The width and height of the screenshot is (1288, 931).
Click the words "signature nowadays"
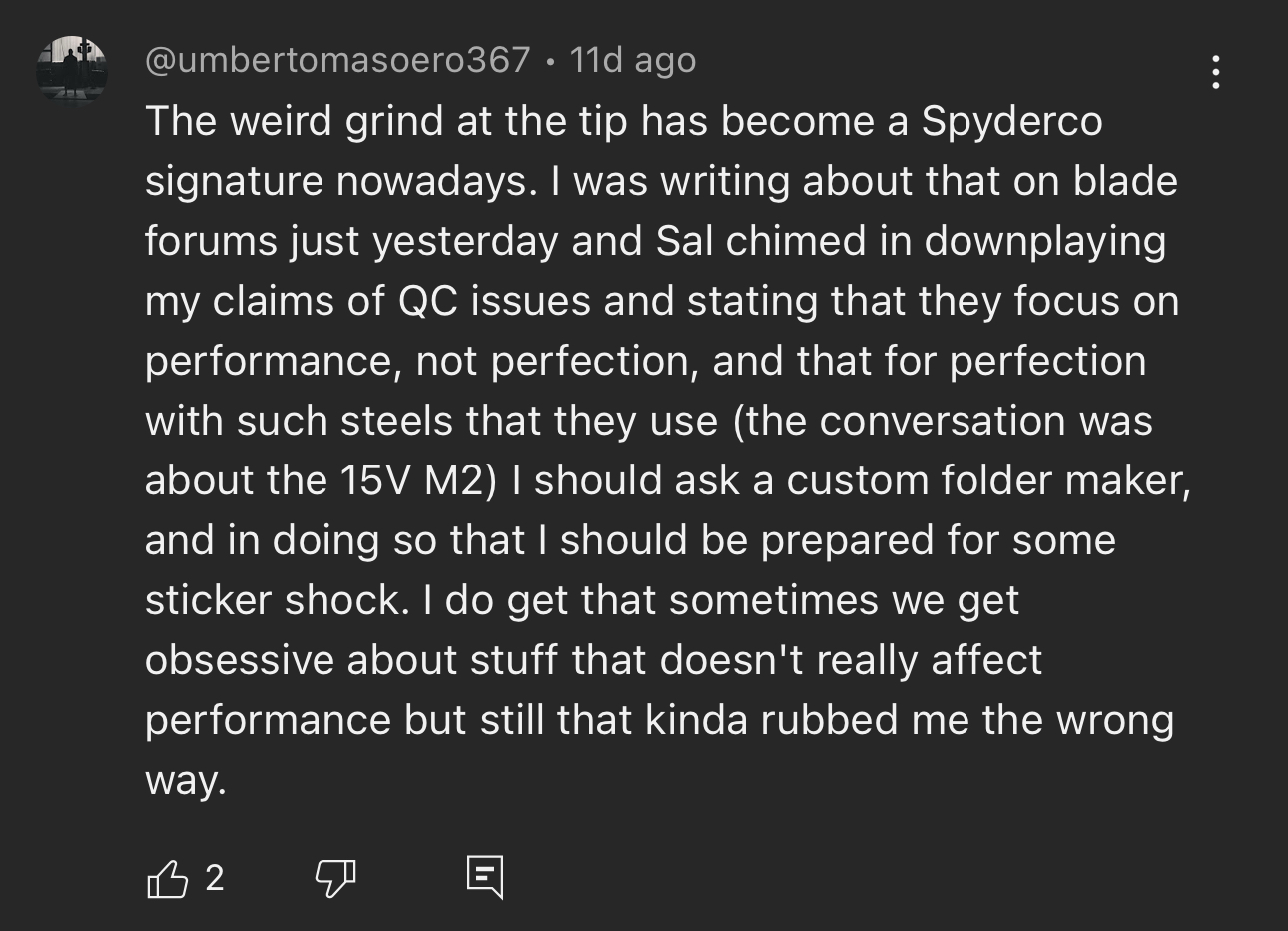pyautogui.click(x=335, y=181)
